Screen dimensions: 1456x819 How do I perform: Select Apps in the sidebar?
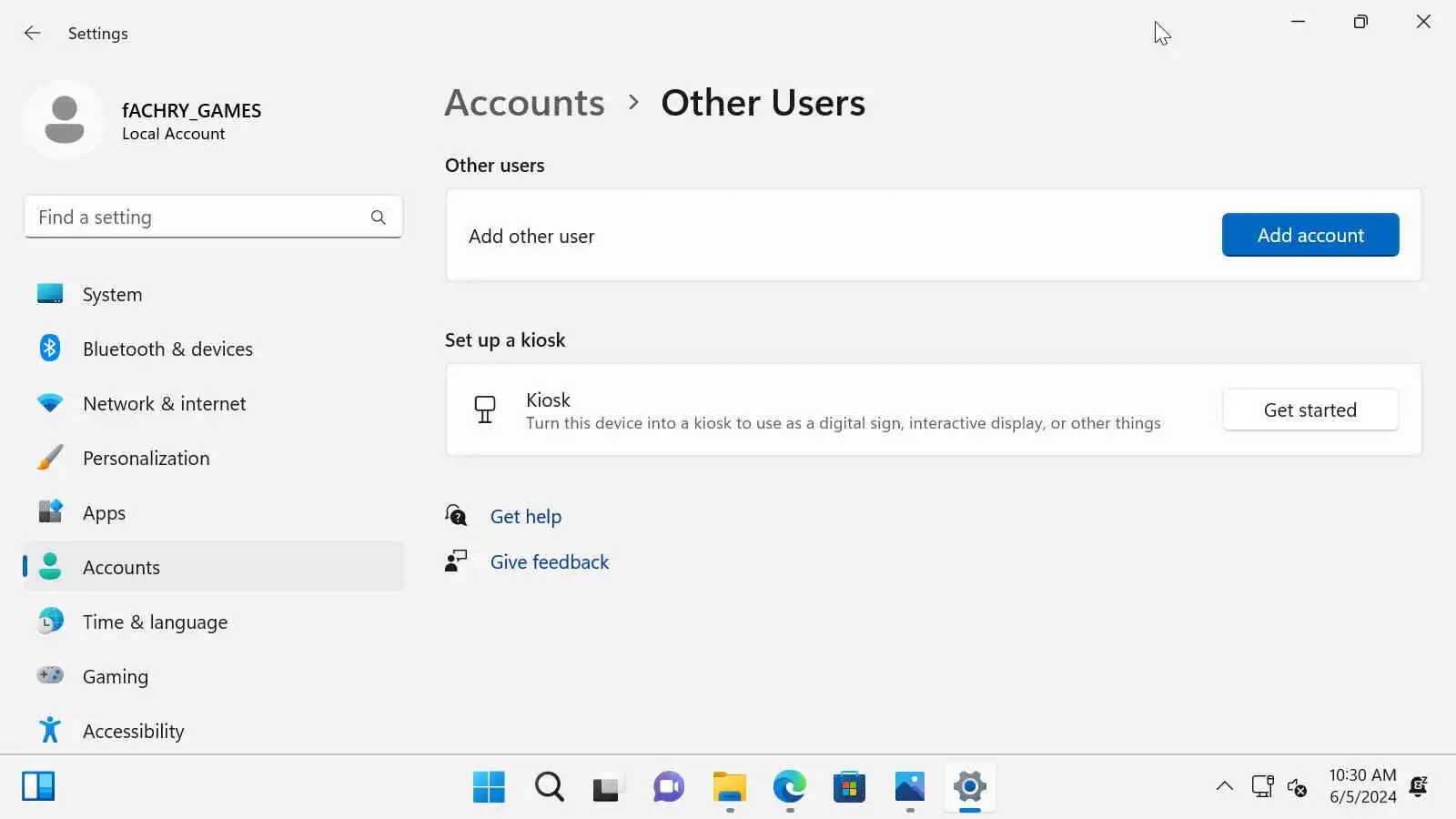tap(104, 513)
